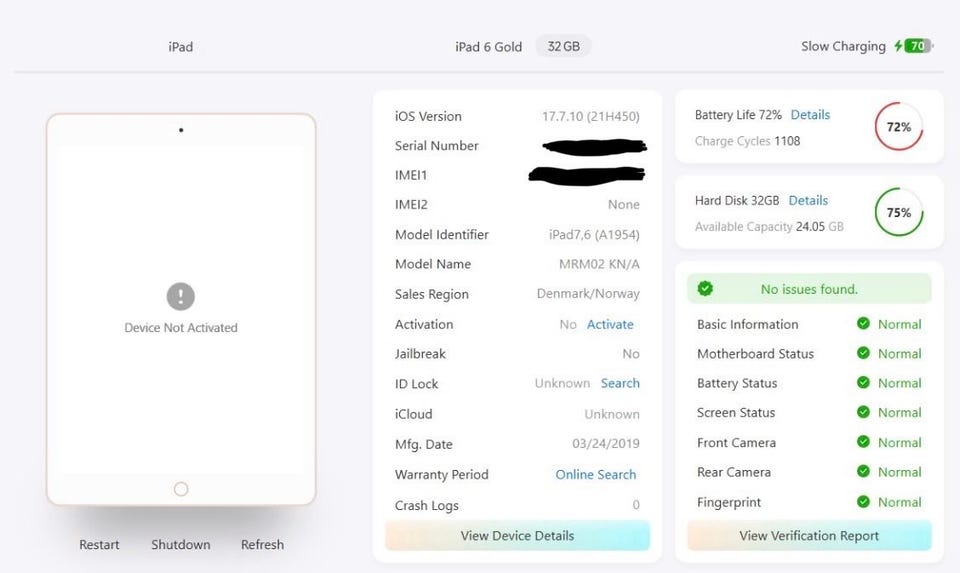Screen dimensions: 960x573
Task: Click Model Identifier value iPad7,6 (A1954)
Action: click(594, 234)
